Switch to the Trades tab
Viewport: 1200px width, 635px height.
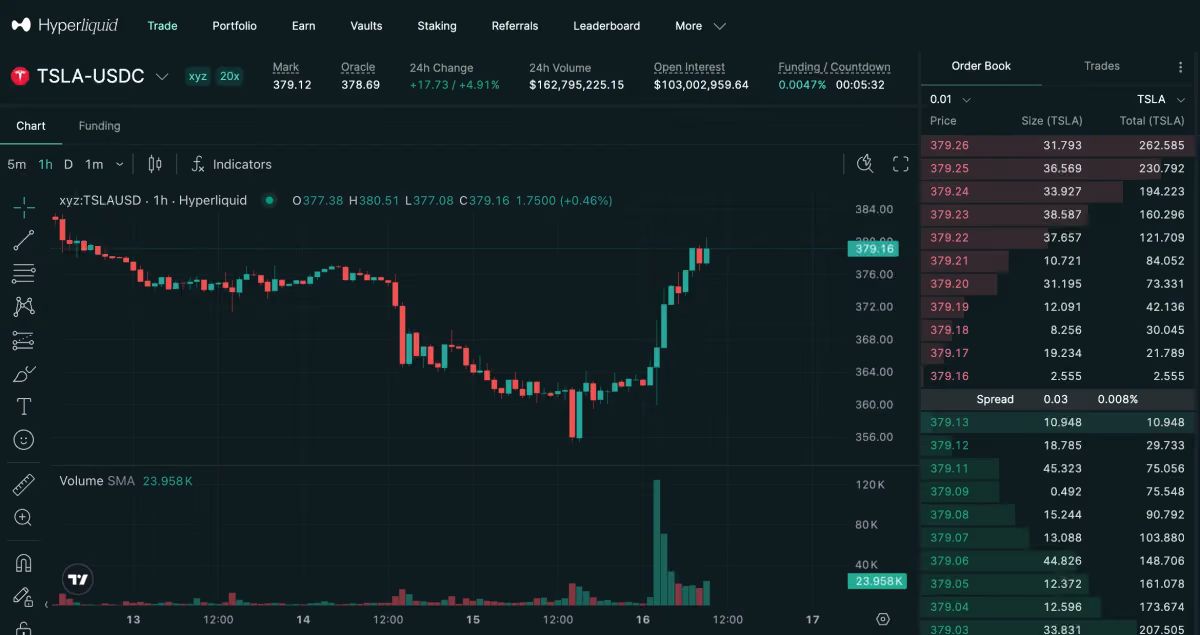click(1102, 66)
